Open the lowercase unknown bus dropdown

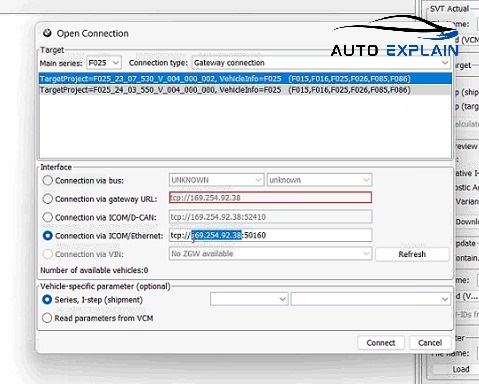click(319, 180)
